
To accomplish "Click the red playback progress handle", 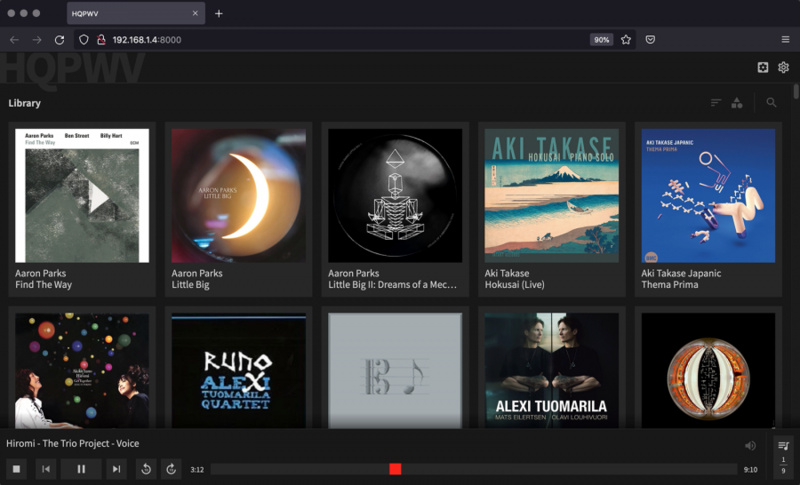I will (395, 469).
